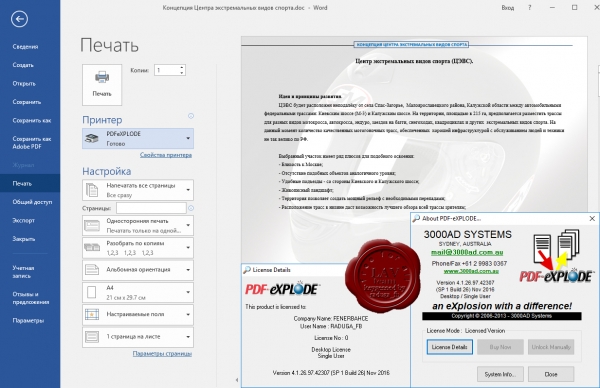
Task: Click the Unlock Manually button
Action: (x=551, y=347)
